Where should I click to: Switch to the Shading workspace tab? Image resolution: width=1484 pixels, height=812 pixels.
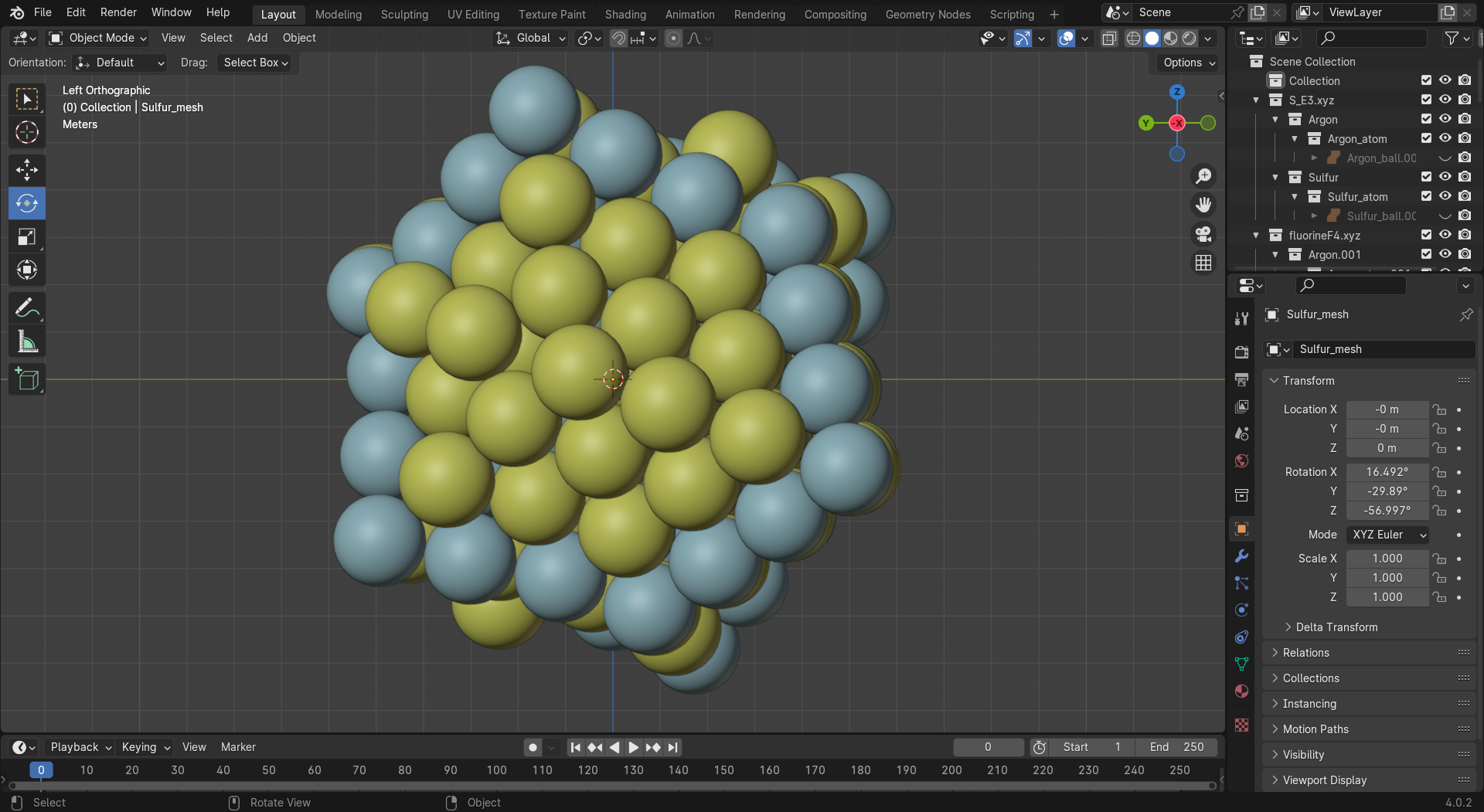tap(625, 14)
